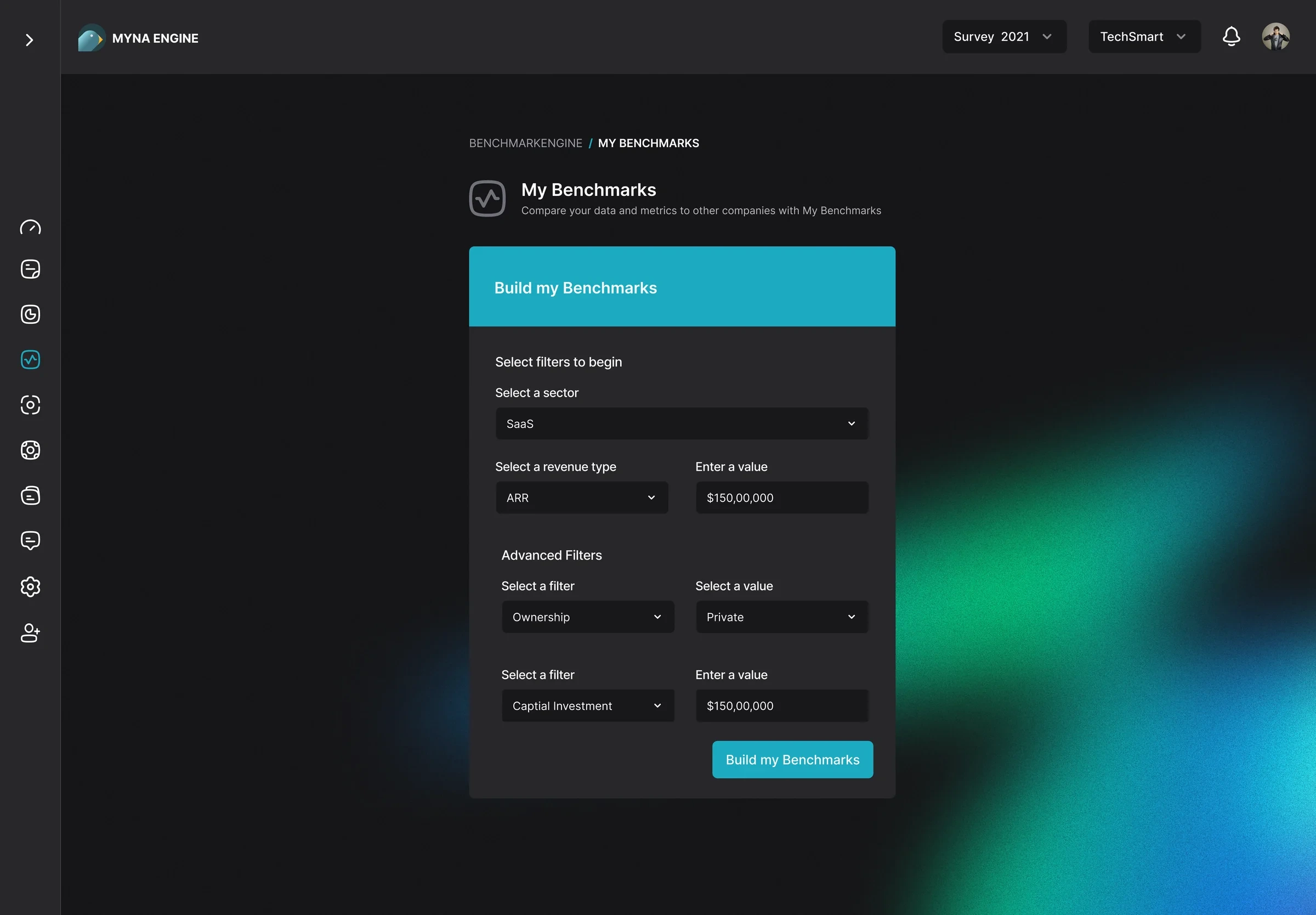Click the Build my Benchmarks button

[x=792, y=760]
